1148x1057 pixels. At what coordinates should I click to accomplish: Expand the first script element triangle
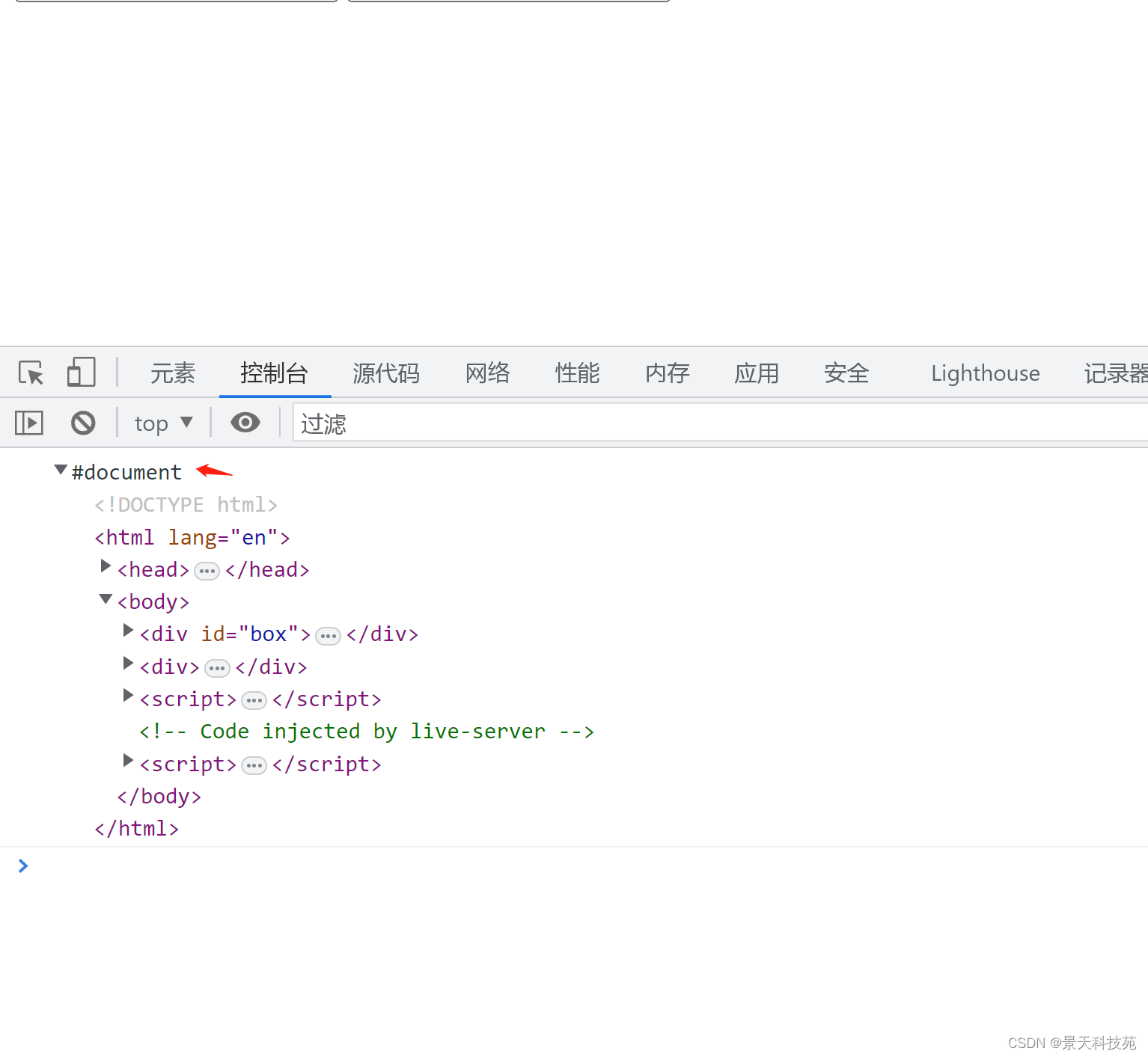click(x=128, y=696)
